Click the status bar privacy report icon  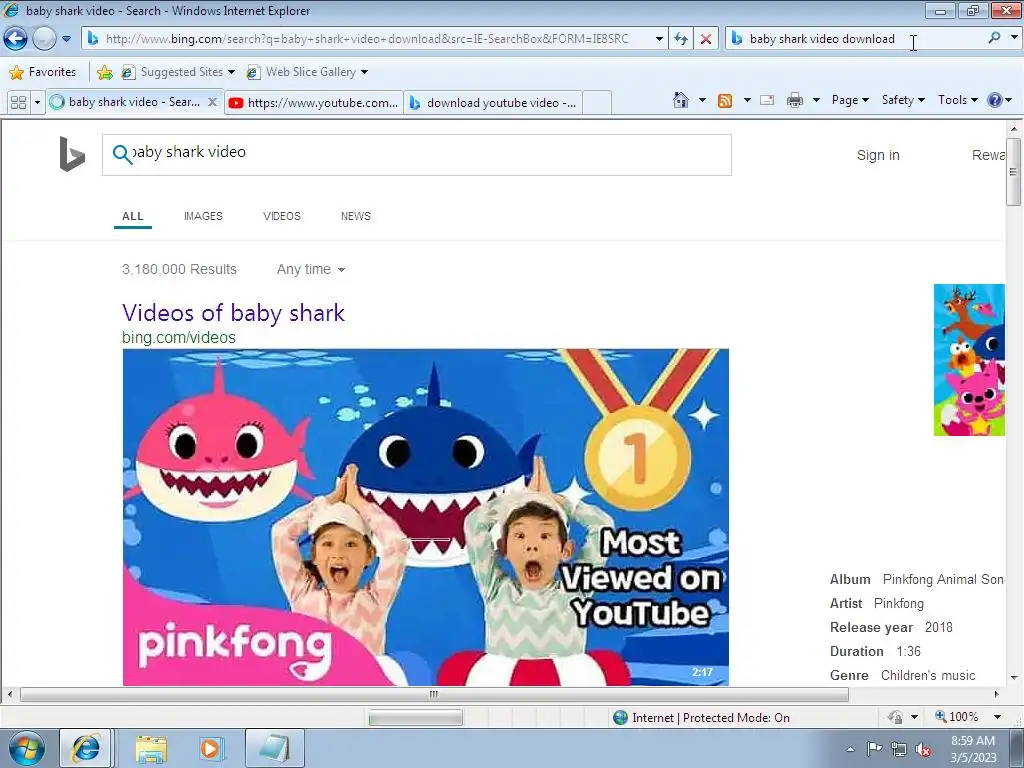pyautogui.click(x=895, y=717)
